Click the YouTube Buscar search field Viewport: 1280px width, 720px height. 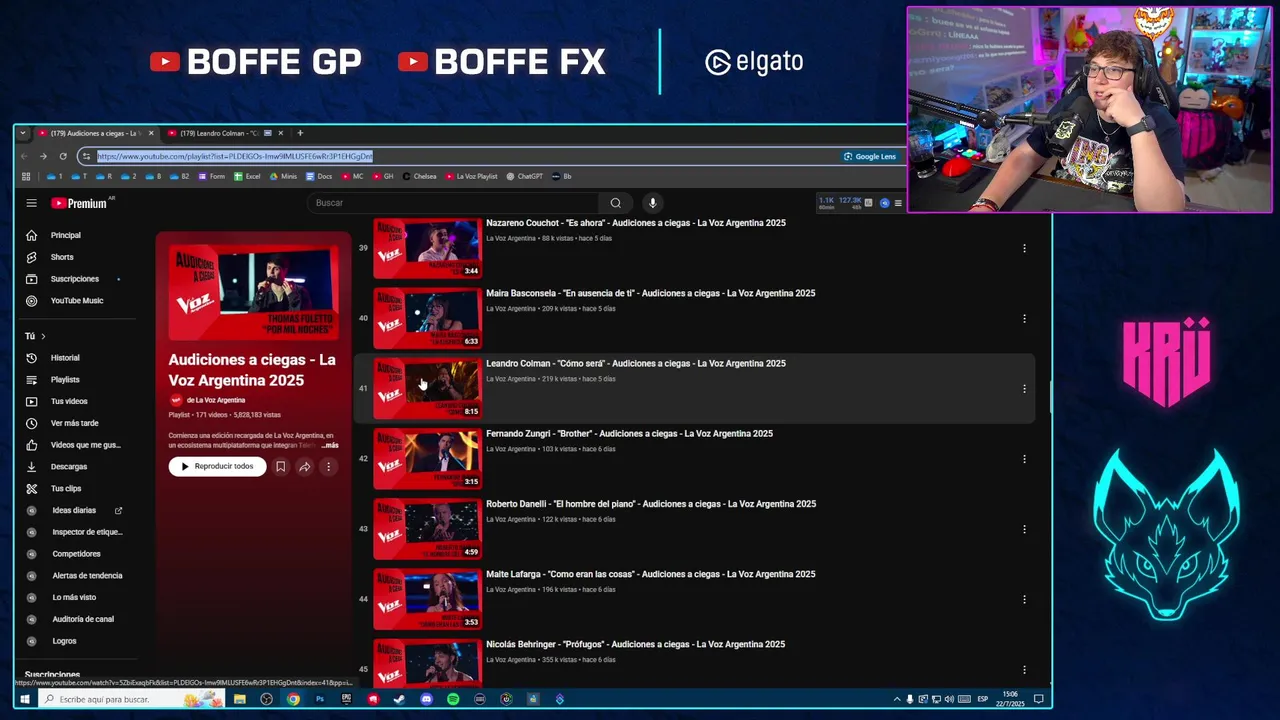pyautogui.click(x=454, y=203)
